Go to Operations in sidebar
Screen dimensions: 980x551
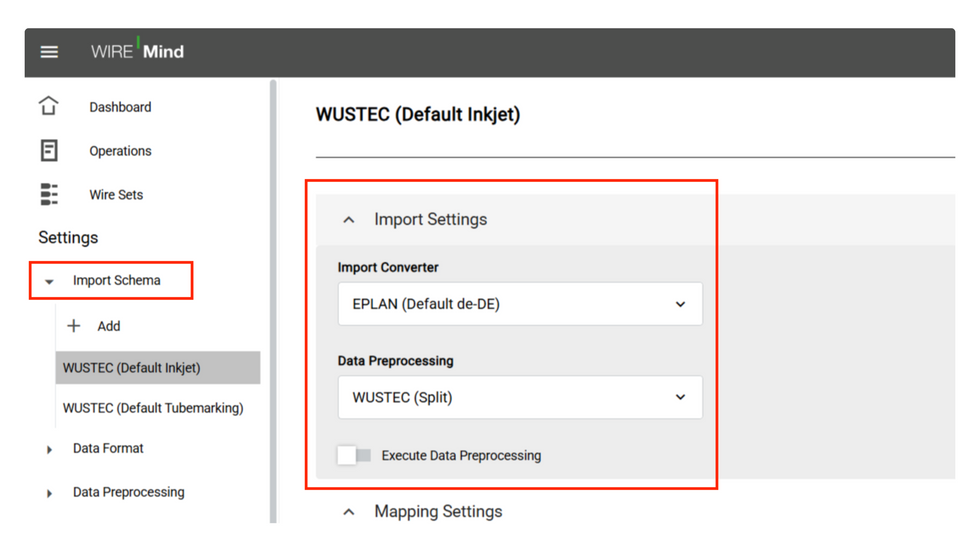click(x=120, y=151)
